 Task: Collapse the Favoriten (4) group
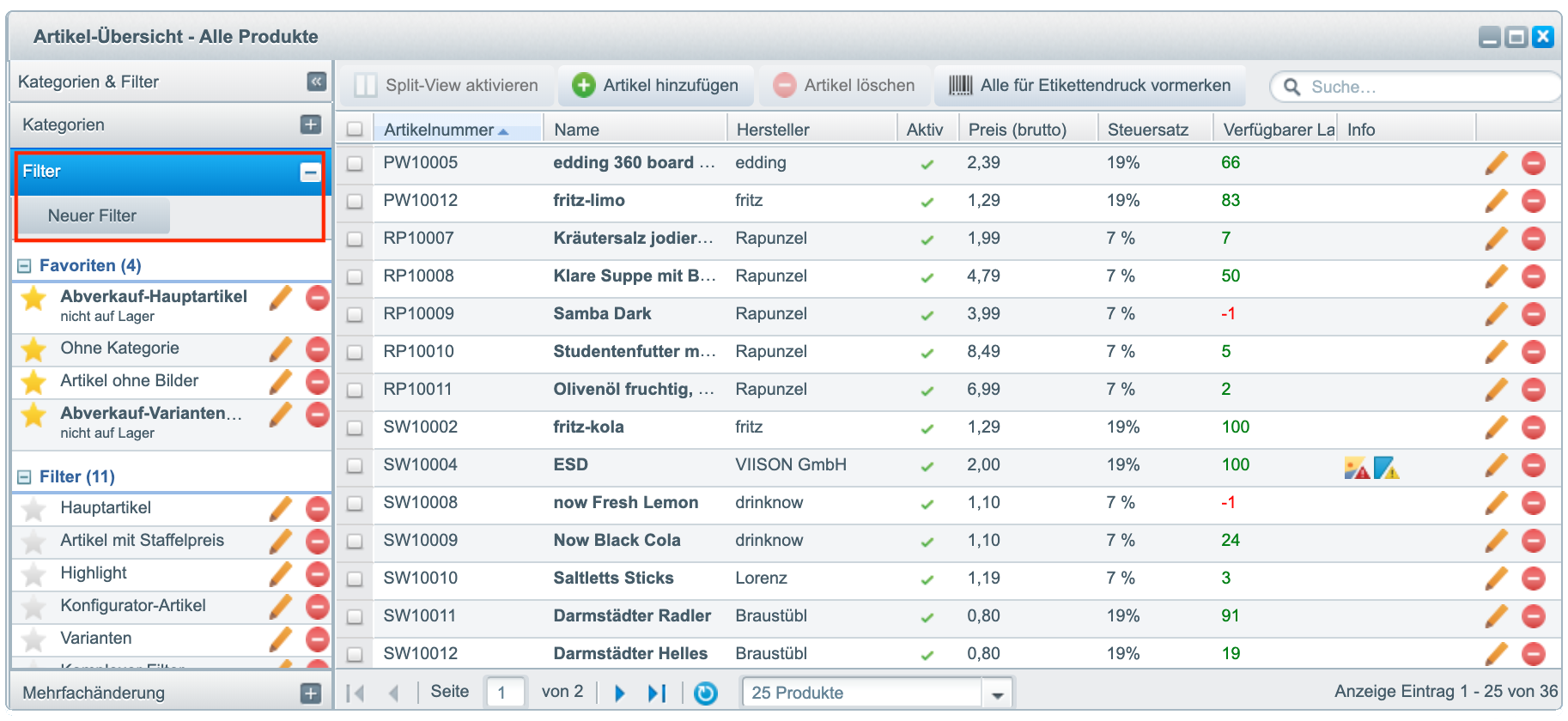(24, 266)
